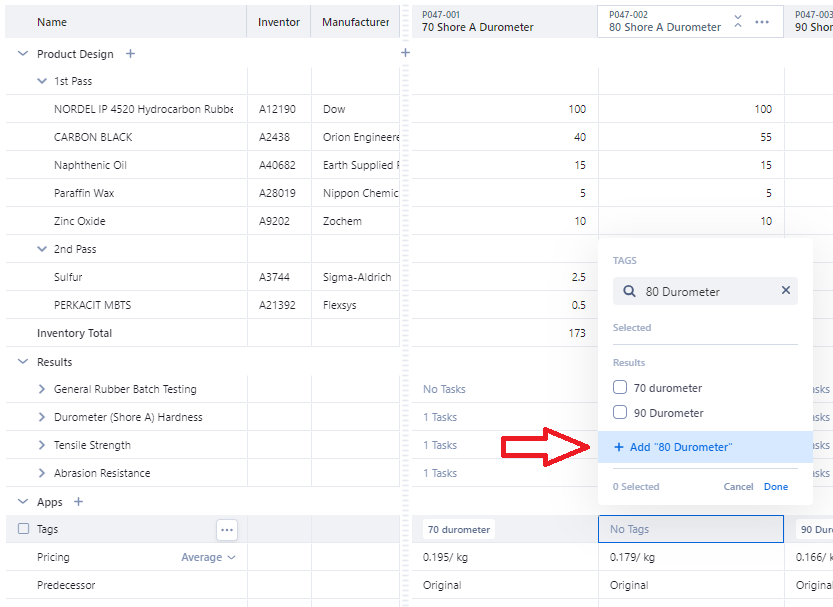
Task: Select Add "80 Durometer" option
Action: [680, 447]
